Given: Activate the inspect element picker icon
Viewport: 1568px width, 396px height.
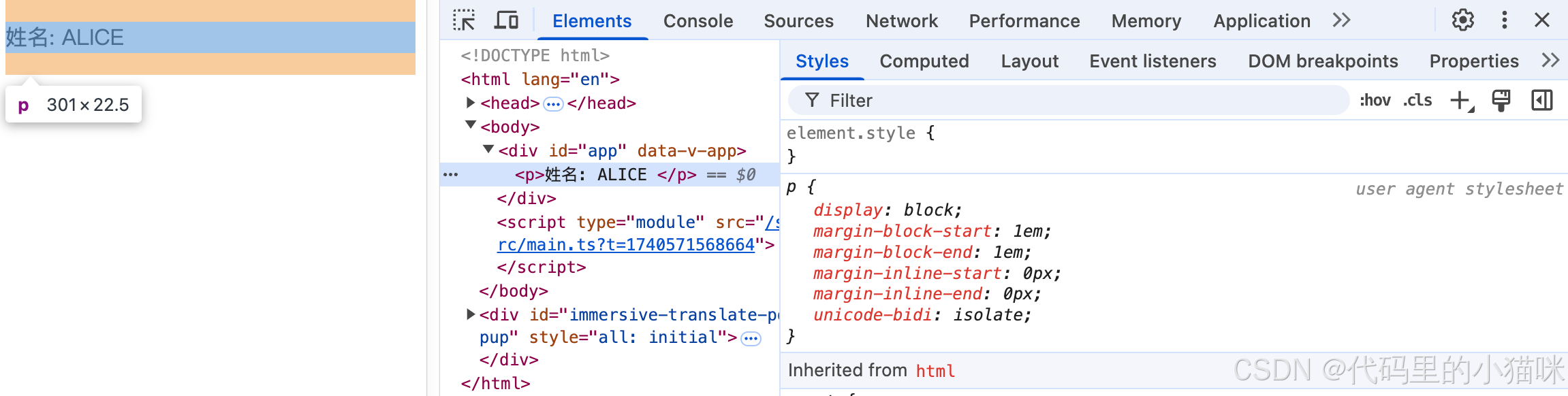Looking at the screenshot, I should [x=464, y=20].
